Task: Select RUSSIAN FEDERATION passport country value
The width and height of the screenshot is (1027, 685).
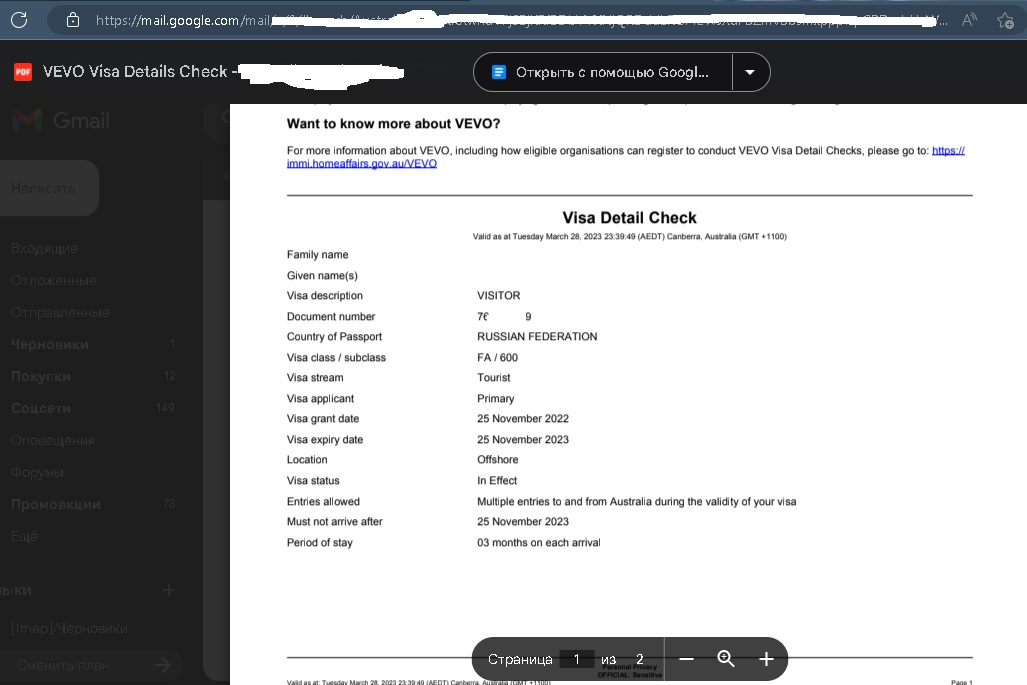Action: click(537, 337)
